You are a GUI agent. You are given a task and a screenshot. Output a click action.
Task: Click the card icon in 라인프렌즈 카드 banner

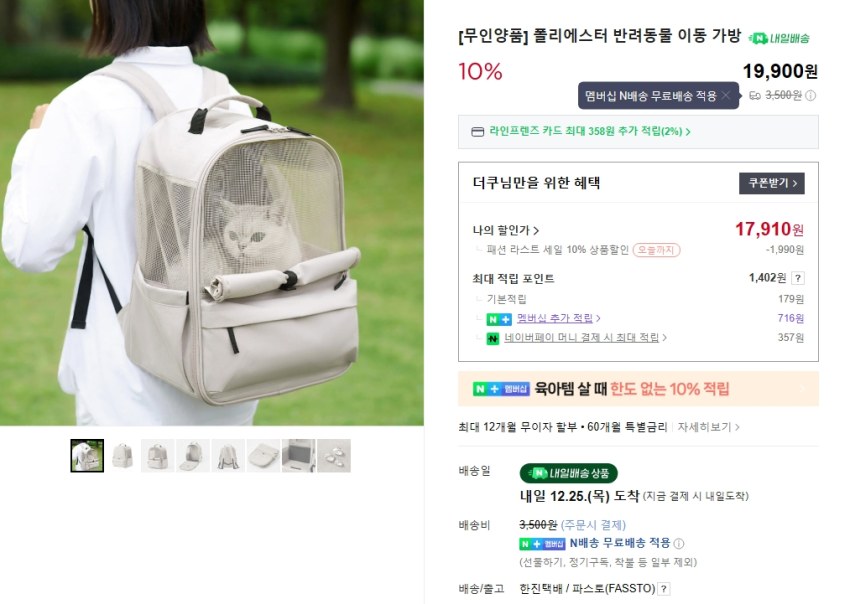tap(478, 132)
